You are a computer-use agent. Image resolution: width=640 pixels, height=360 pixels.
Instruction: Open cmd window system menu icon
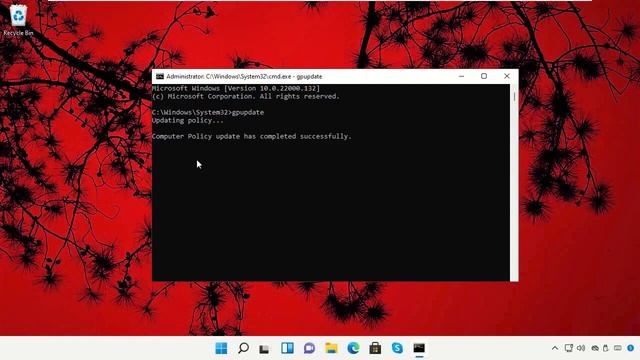click(x=160, y=76)
